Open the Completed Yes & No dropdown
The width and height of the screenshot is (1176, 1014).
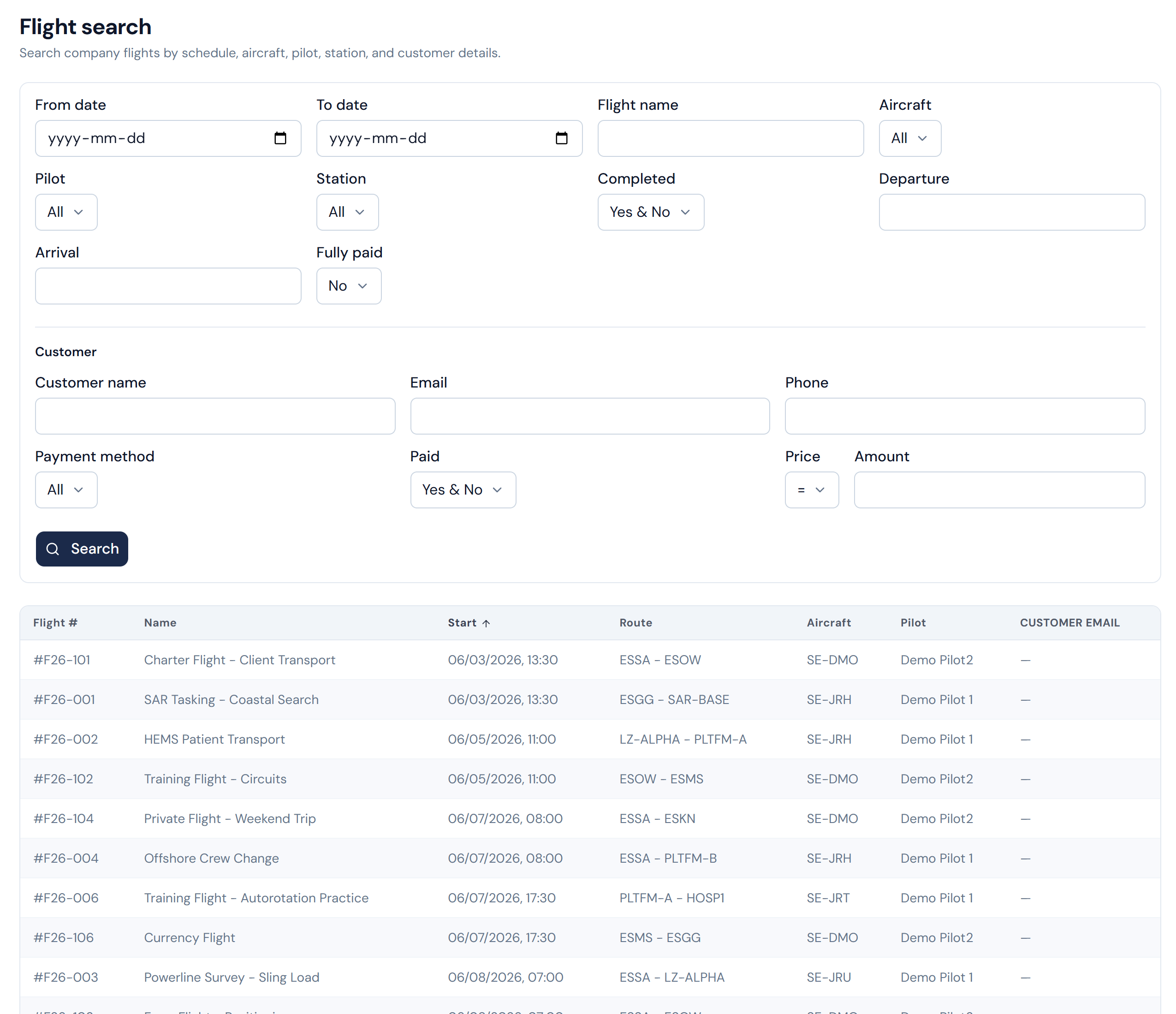[x=650, y=212]
